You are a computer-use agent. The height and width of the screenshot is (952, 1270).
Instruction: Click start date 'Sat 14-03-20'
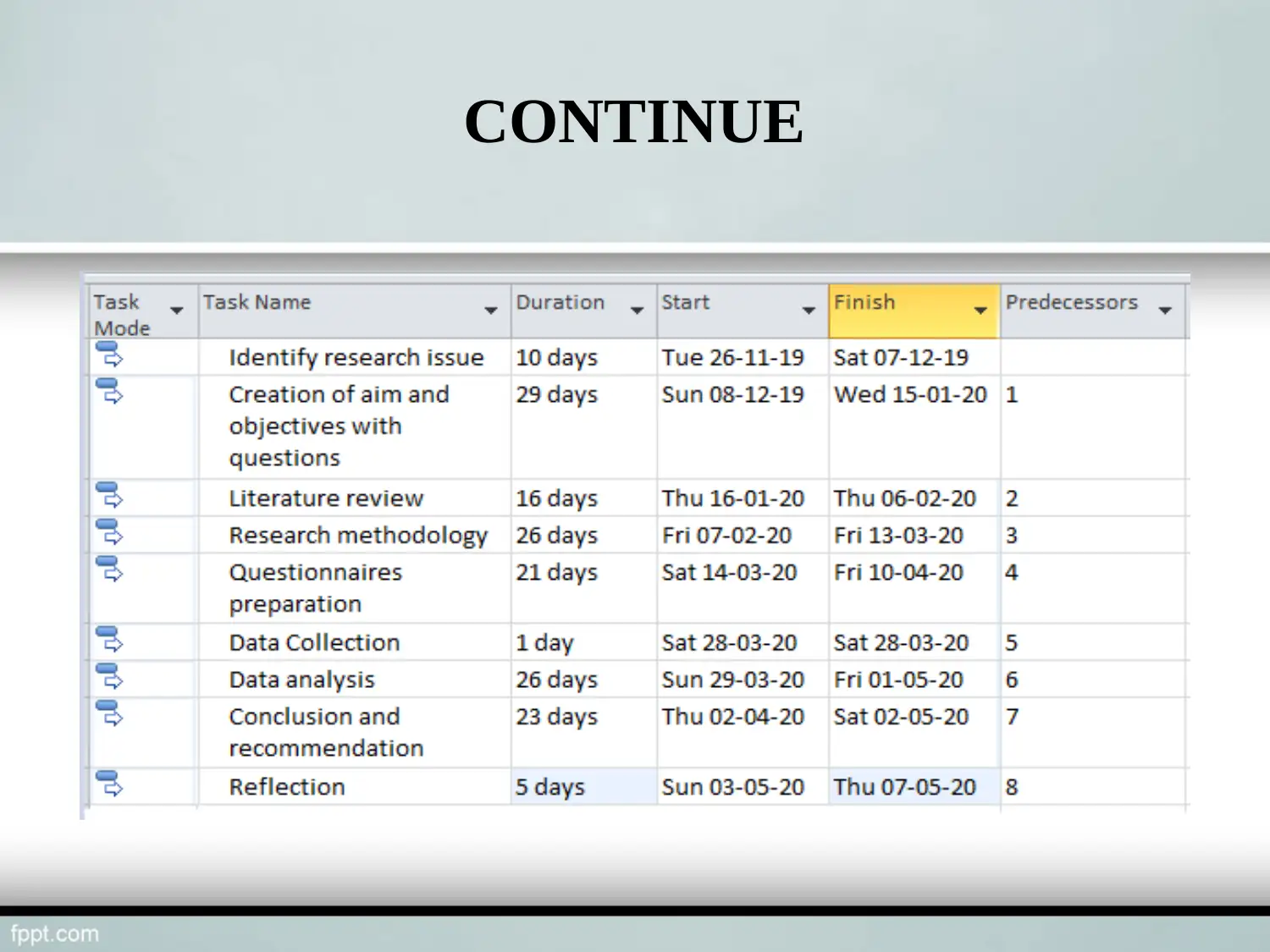click(729, 573)
